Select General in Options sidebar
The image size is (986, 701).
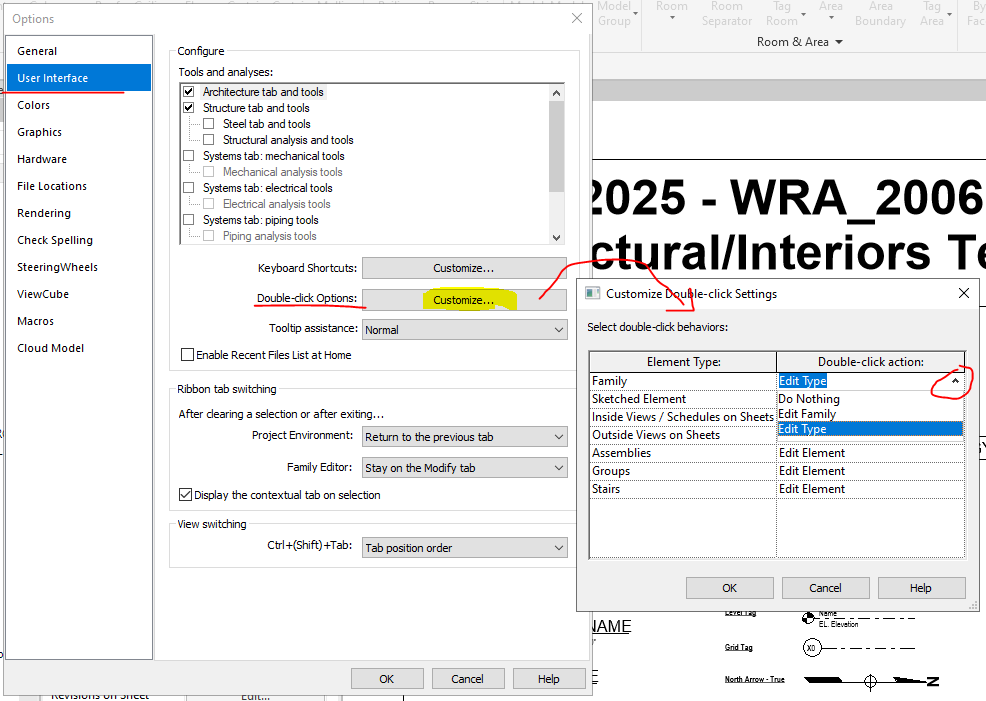point(79,51)
